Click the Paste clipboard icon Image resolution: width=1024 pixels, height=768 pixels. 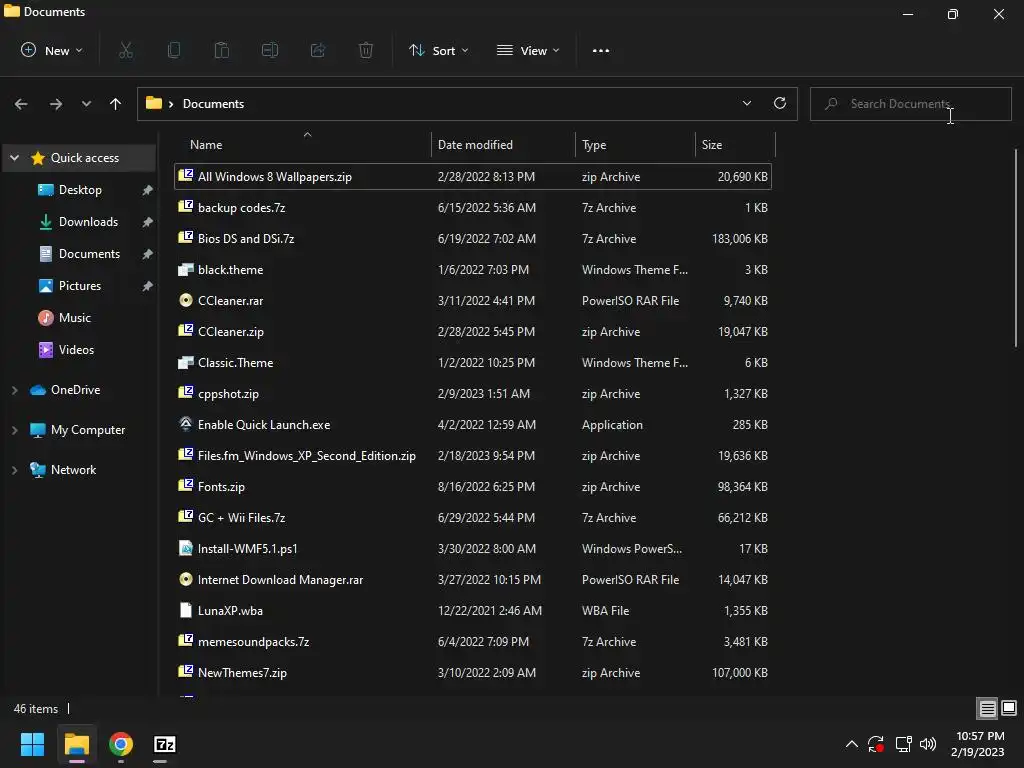[x=222, y=50]
